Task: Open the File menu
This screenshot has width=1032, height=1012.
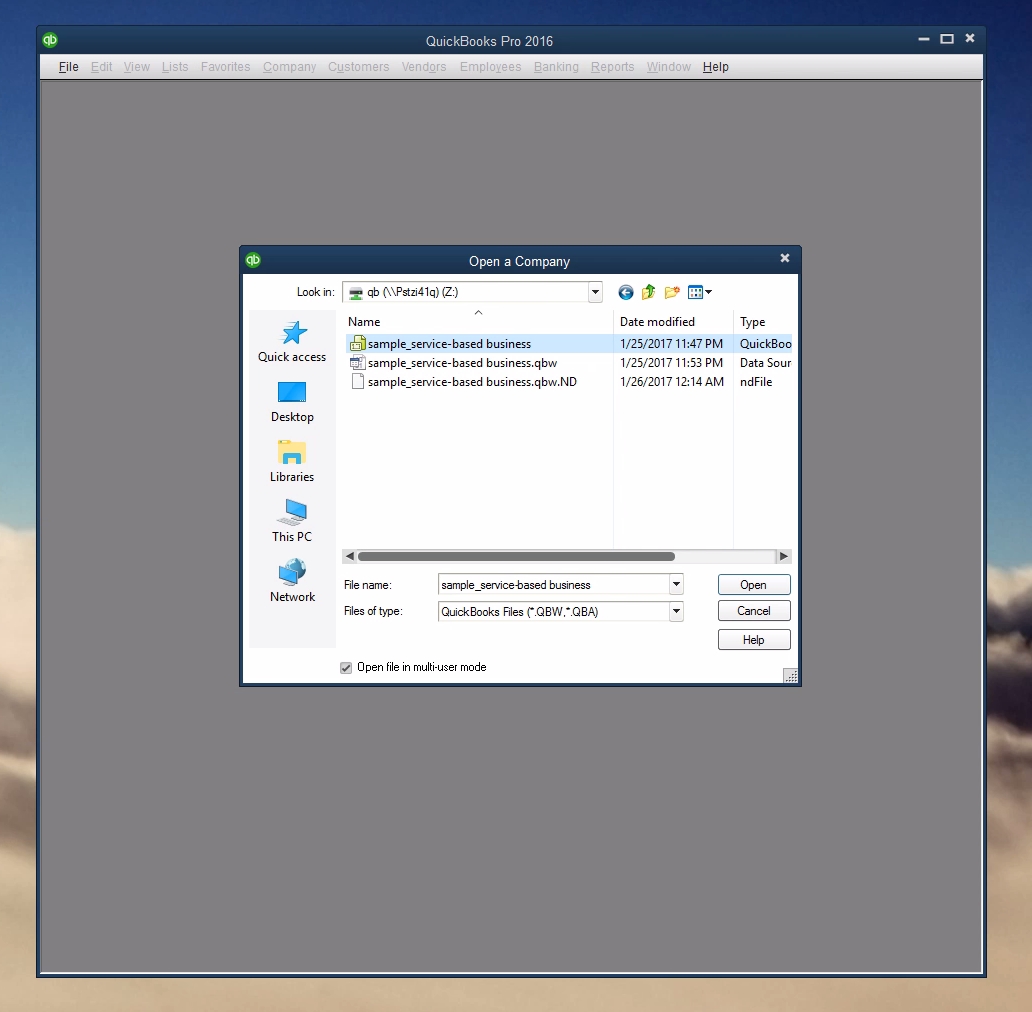Action: [68, 67]
